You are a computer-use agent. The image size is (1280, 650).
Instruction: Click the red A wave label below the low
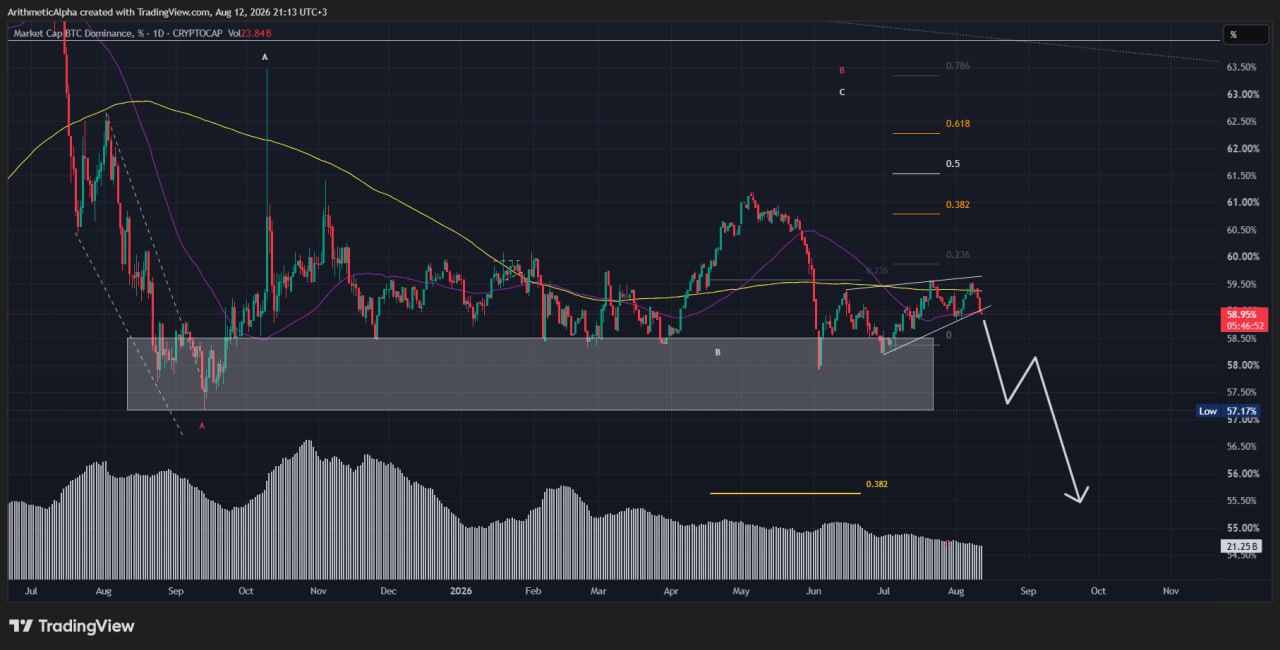[x=202, y=426]
